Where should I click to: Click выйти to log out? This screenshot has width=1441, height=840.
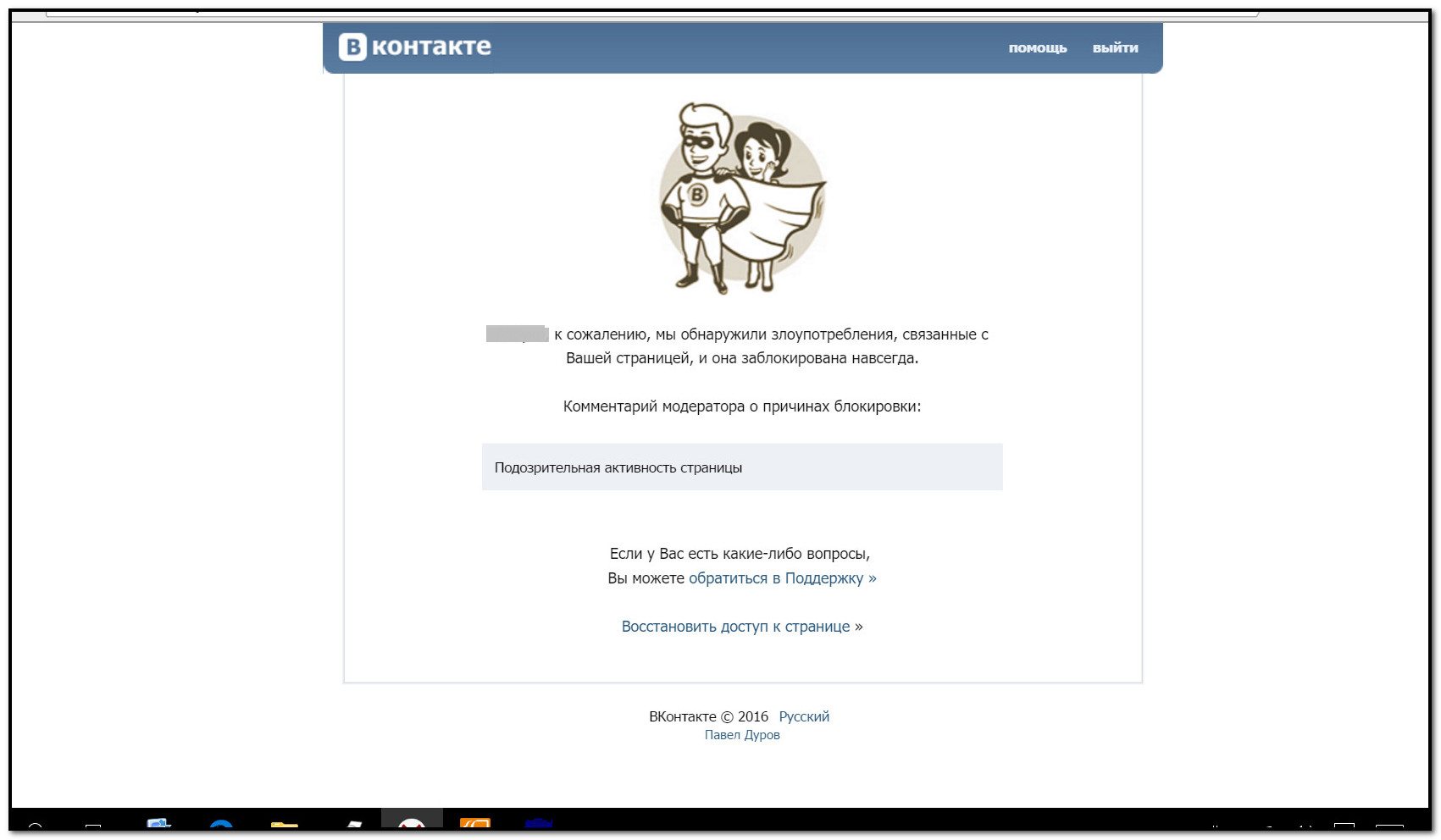pyautogui.click(x=1115, y=48)
